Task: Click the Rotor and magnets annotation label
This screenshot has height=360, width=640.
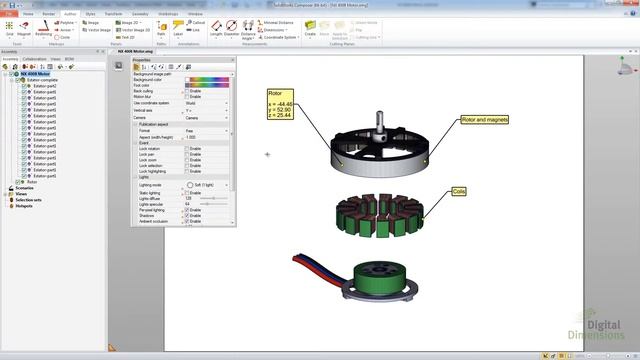Action: [484, 120]
